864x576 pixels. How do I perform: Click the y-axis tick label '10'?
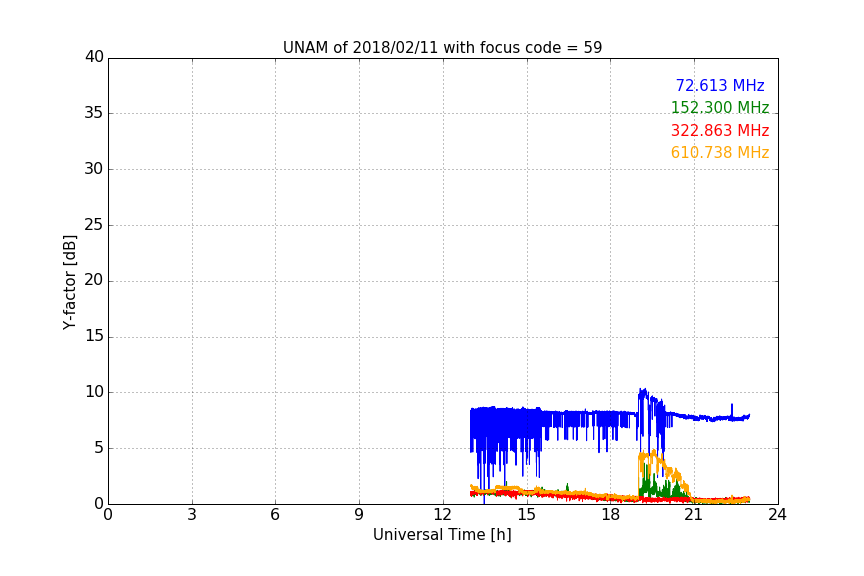pos(94,392)
